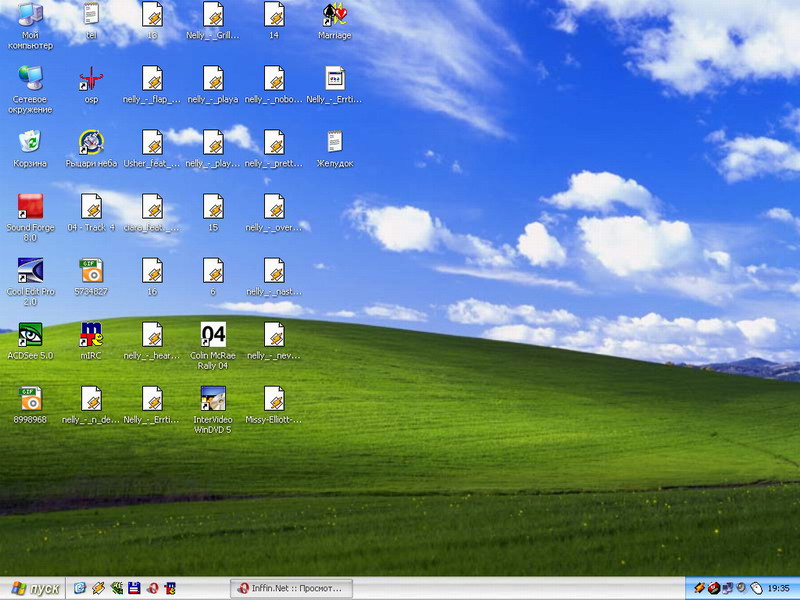The width and height of the screenshot is (800, 600).
Task: Select the Сетевое окружение icon
Action: [x=30, y=79]
